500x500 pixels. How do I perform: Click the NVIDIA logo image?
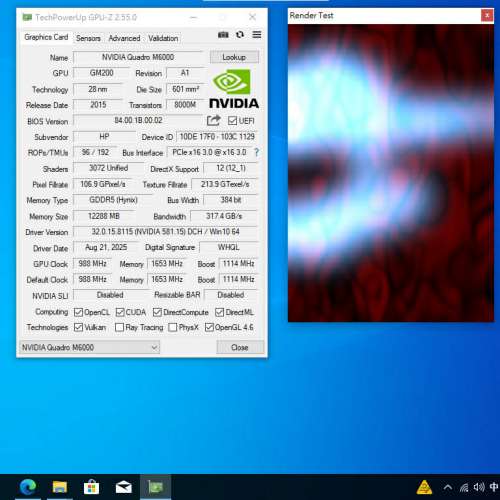click(x=234, y=89)
